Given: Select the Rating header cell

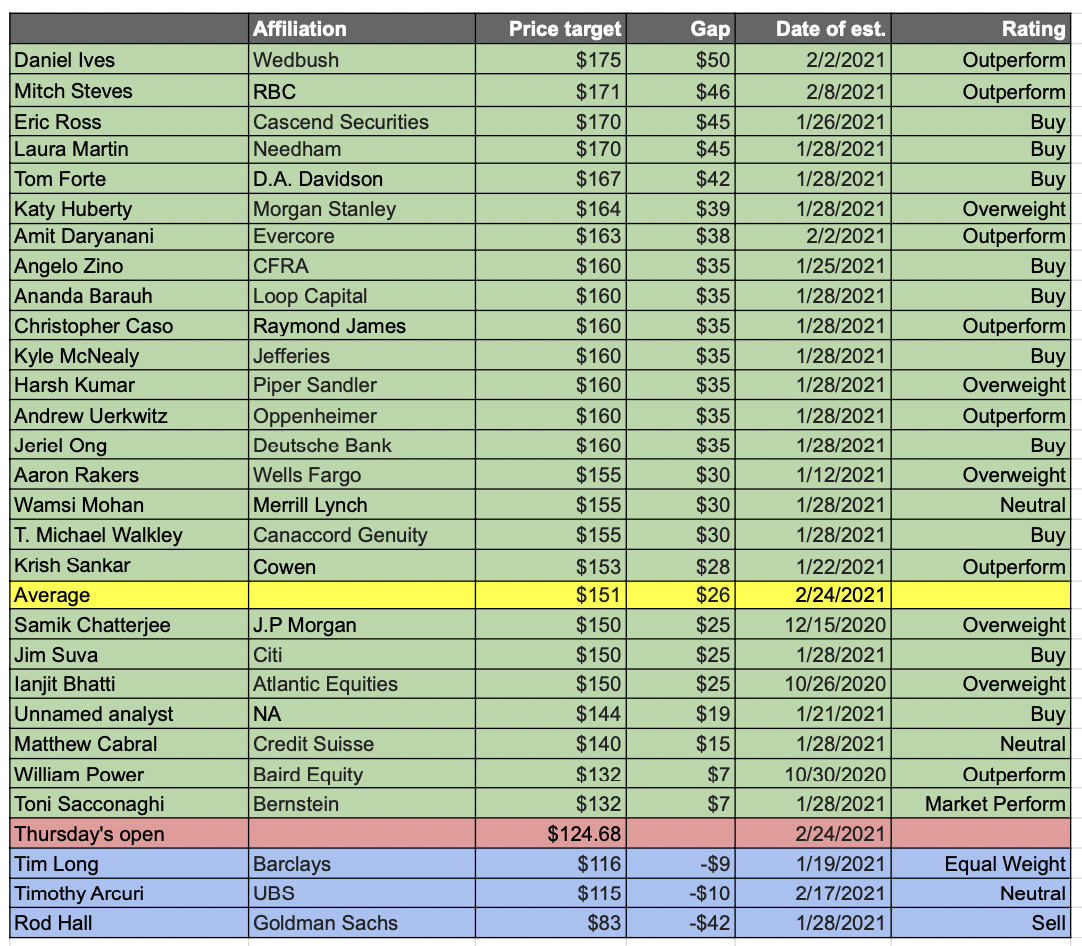Looking at the screenshot, I should click(981, 29).
